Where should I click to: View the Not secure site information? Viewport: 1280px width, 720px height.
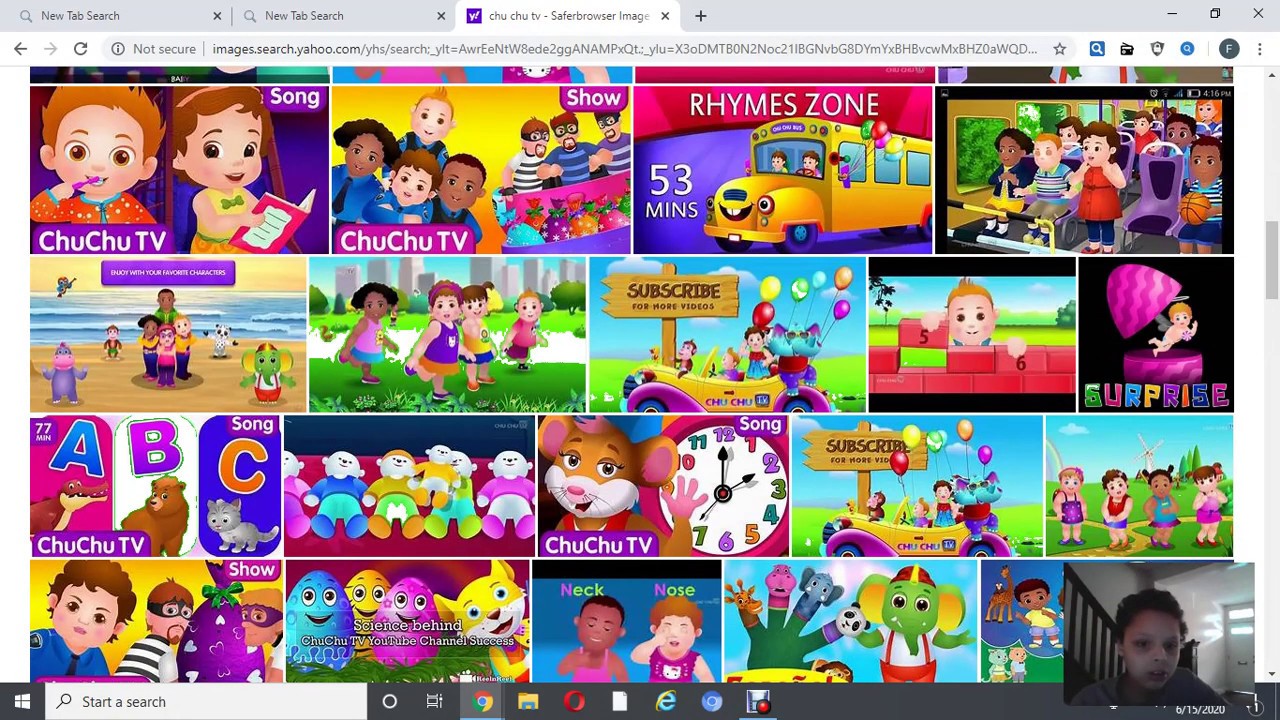pyautogui.click(x=153, y=48)
